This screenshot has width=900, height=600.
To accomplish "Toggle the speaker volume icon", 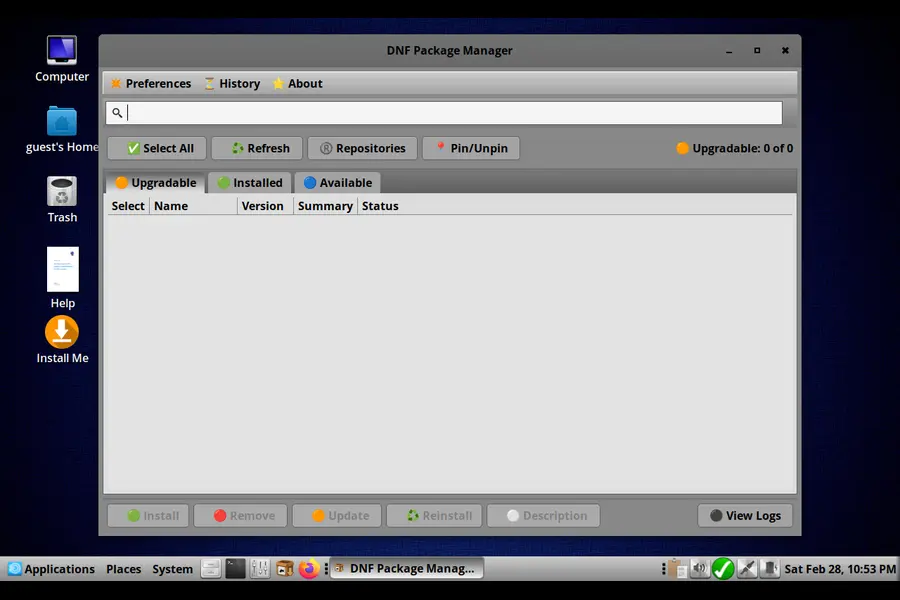I will (700, 568).
